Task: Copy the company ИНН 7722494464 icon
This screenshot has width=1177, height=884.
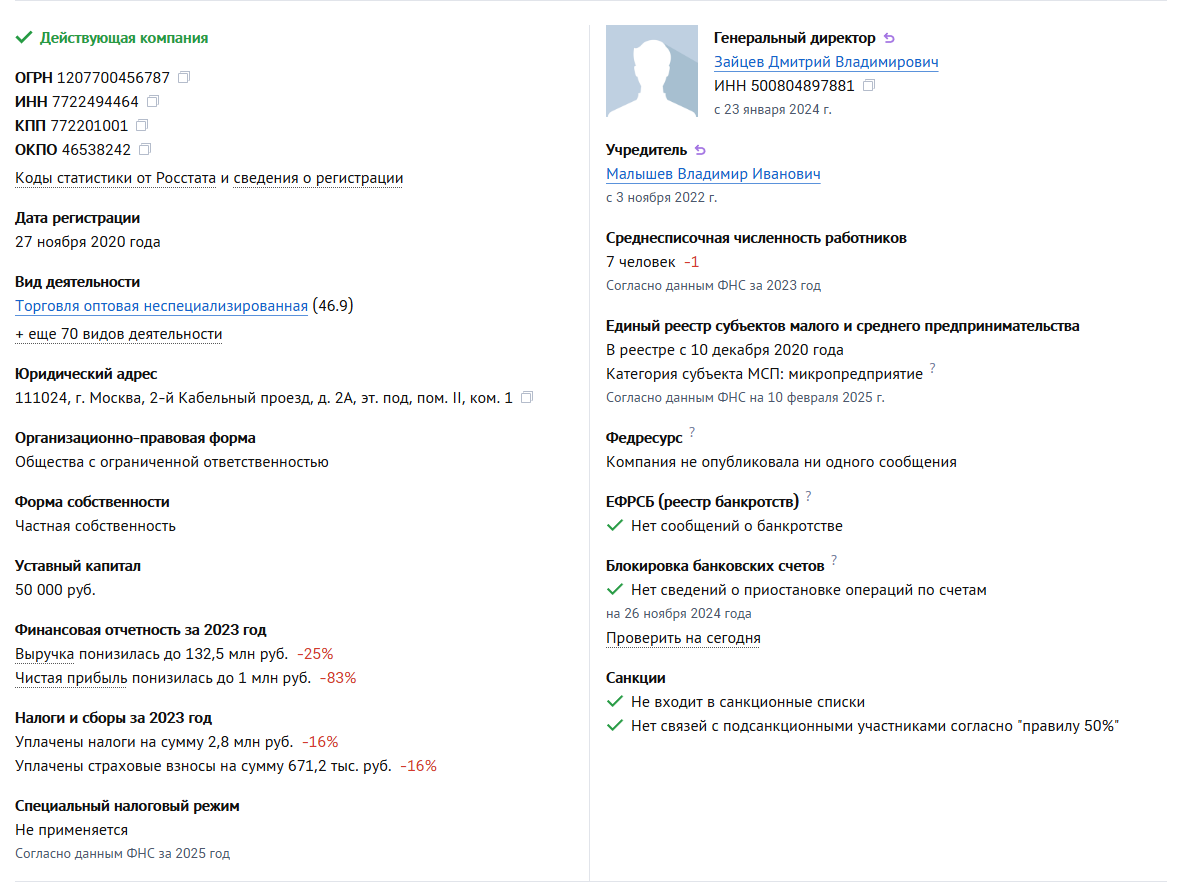Action: (153, 101)
